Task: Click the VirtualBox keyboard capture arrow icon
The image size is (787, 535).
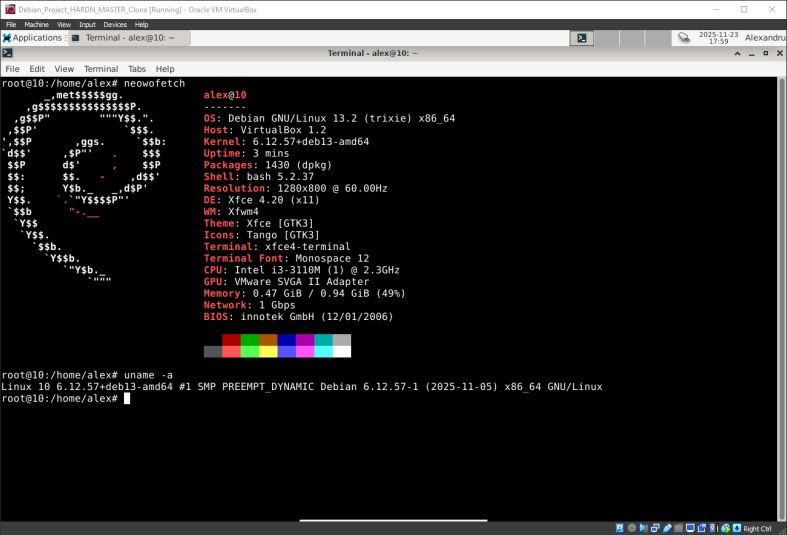Action: pos(736,528)
